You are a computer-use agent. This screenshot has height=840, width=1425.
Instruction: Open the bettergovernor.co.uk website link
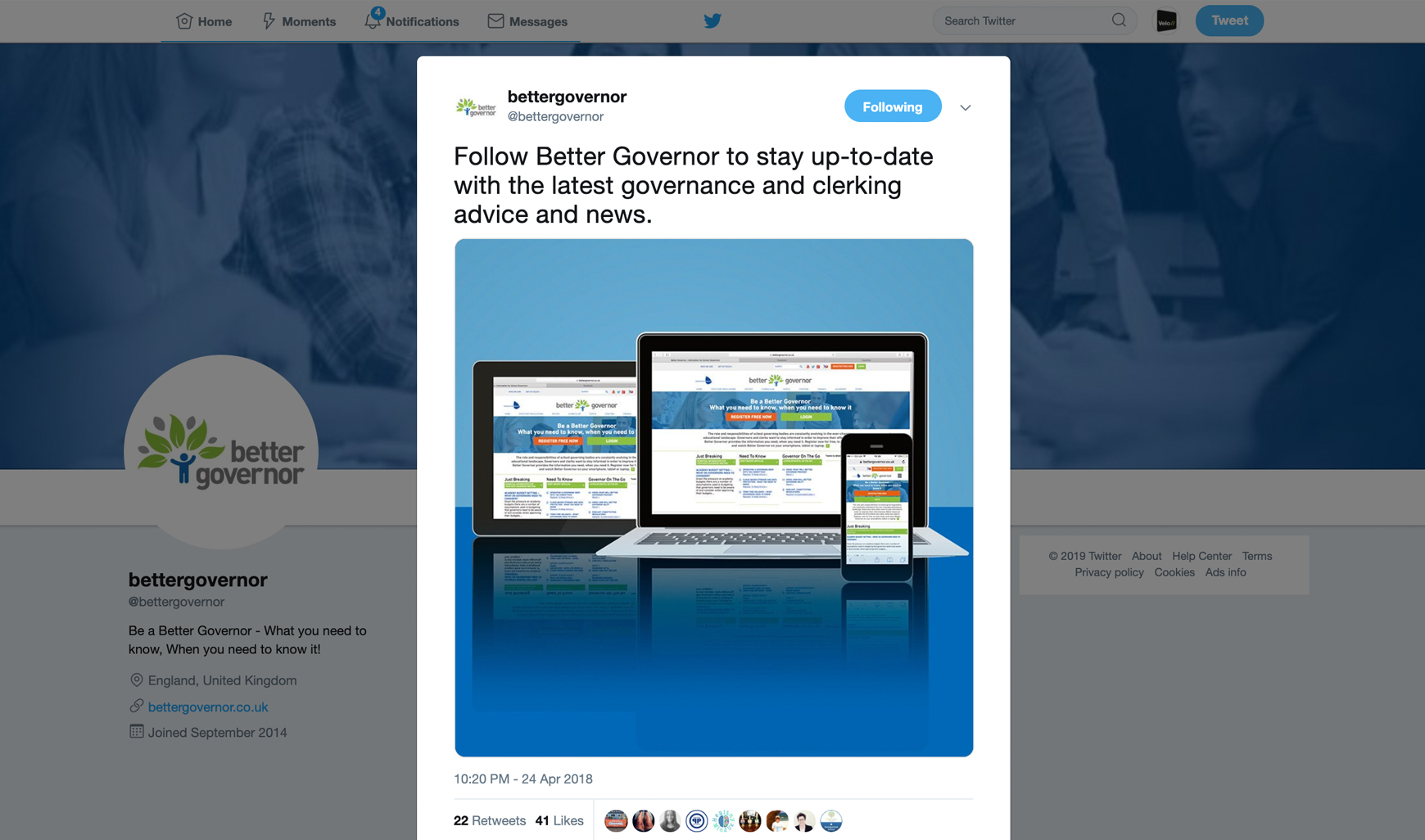pos(208,707)
